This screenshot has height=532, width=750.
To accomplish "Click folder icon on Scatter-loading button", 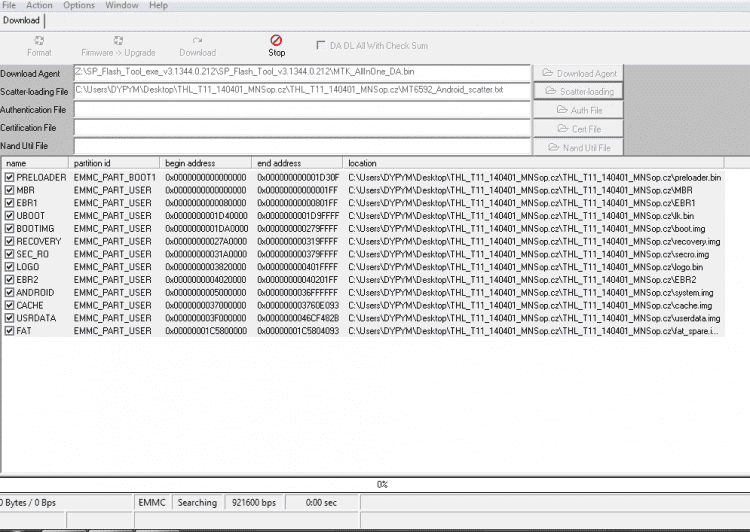I will pos(551,91).
